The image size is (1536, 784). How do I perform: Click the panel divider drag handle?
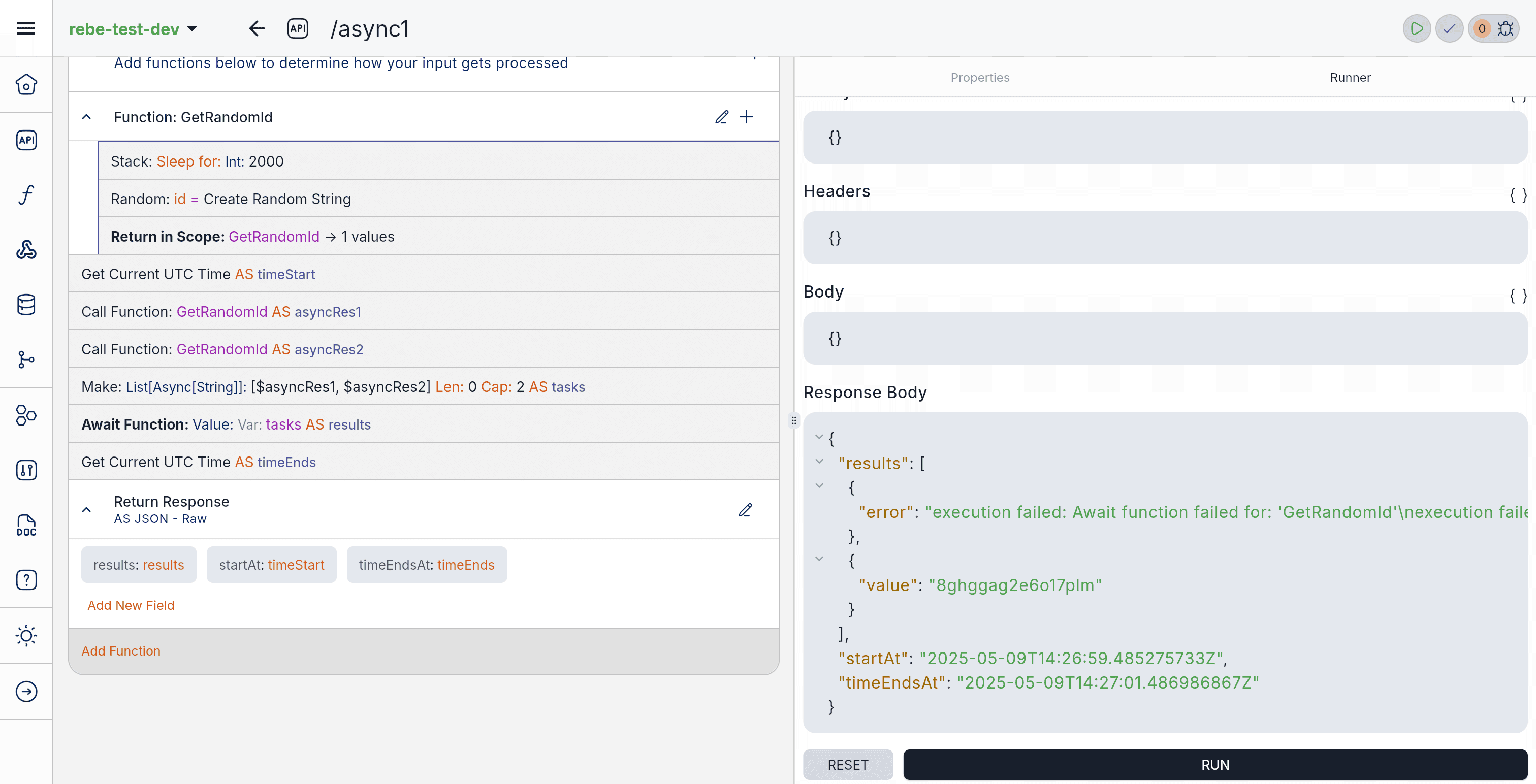point(793,420)
